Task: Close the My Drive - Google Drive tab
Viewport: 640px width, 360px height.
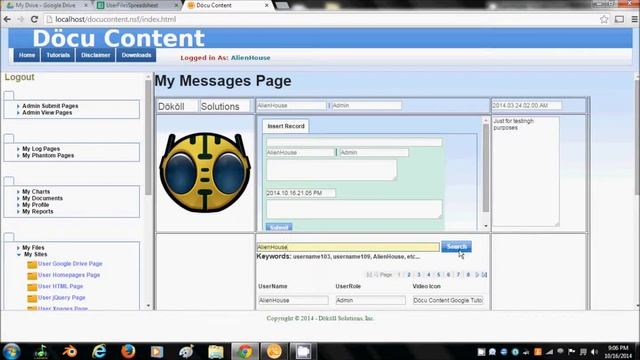Action: [86, 5]
